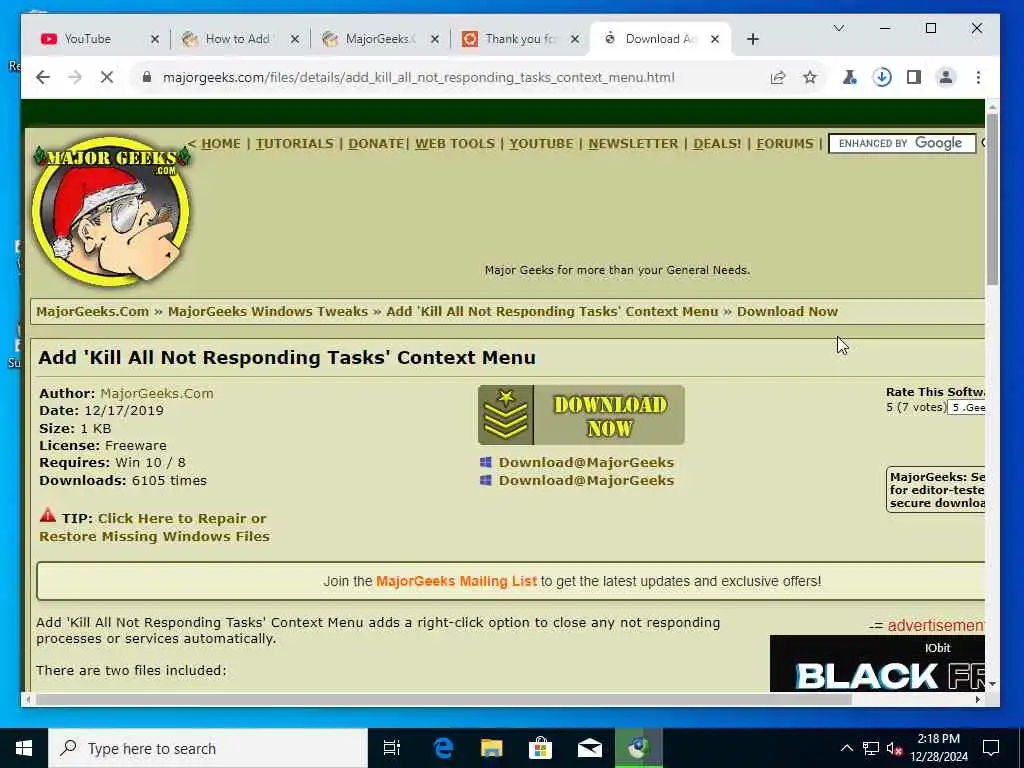
Task: Bookmark this page with the star
Action: [810, 78]
